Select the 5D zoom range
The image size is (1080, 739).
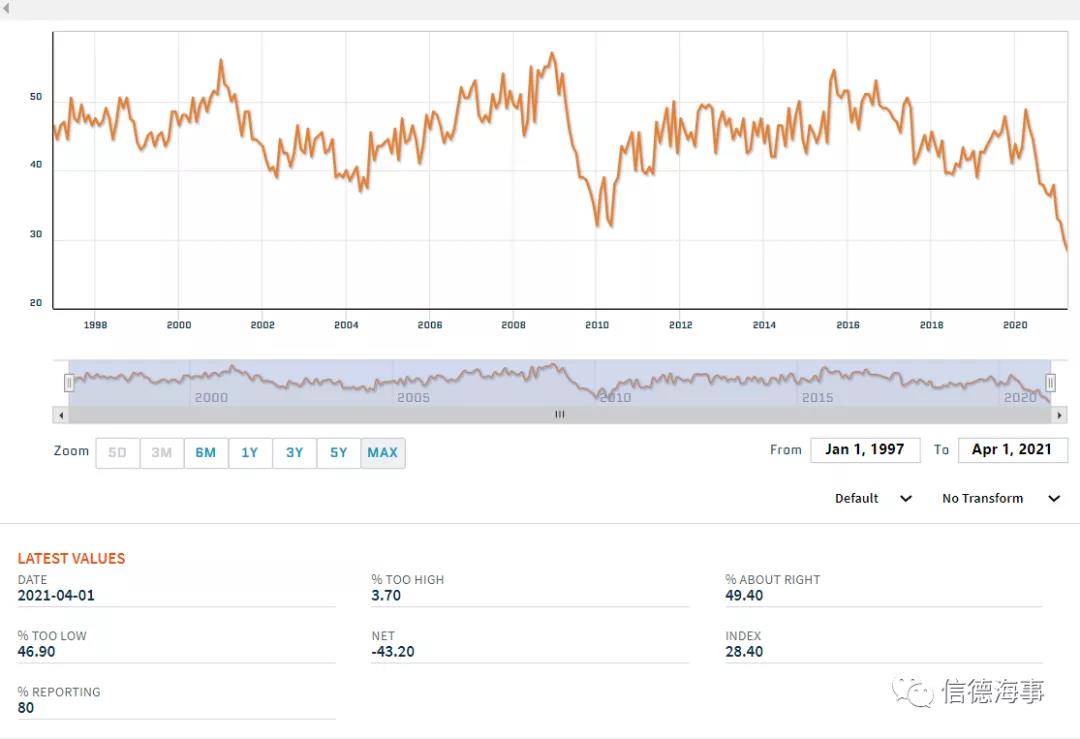117,453
